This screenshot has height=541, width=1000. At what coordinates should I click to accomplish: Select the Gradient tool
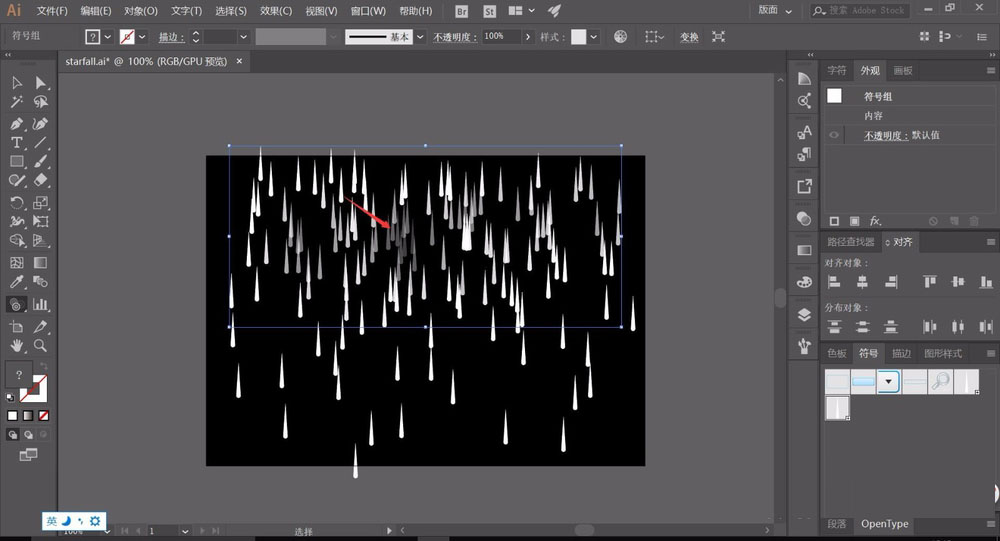click(41, 263)
